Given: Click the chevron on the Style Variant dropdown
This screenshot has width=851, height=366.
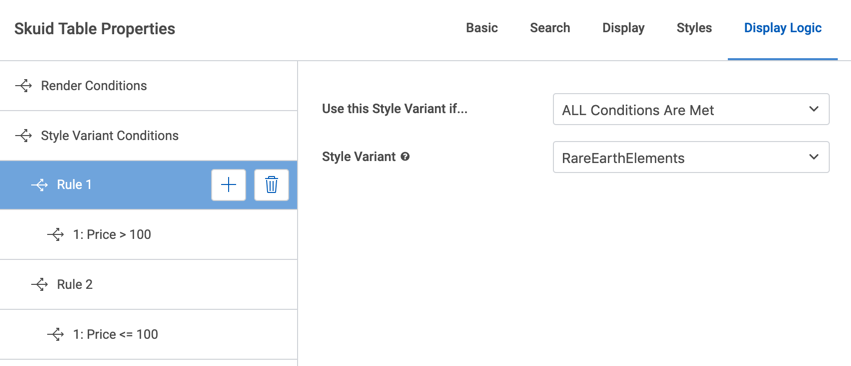Looking at the screenshot, I should point(813,157).
